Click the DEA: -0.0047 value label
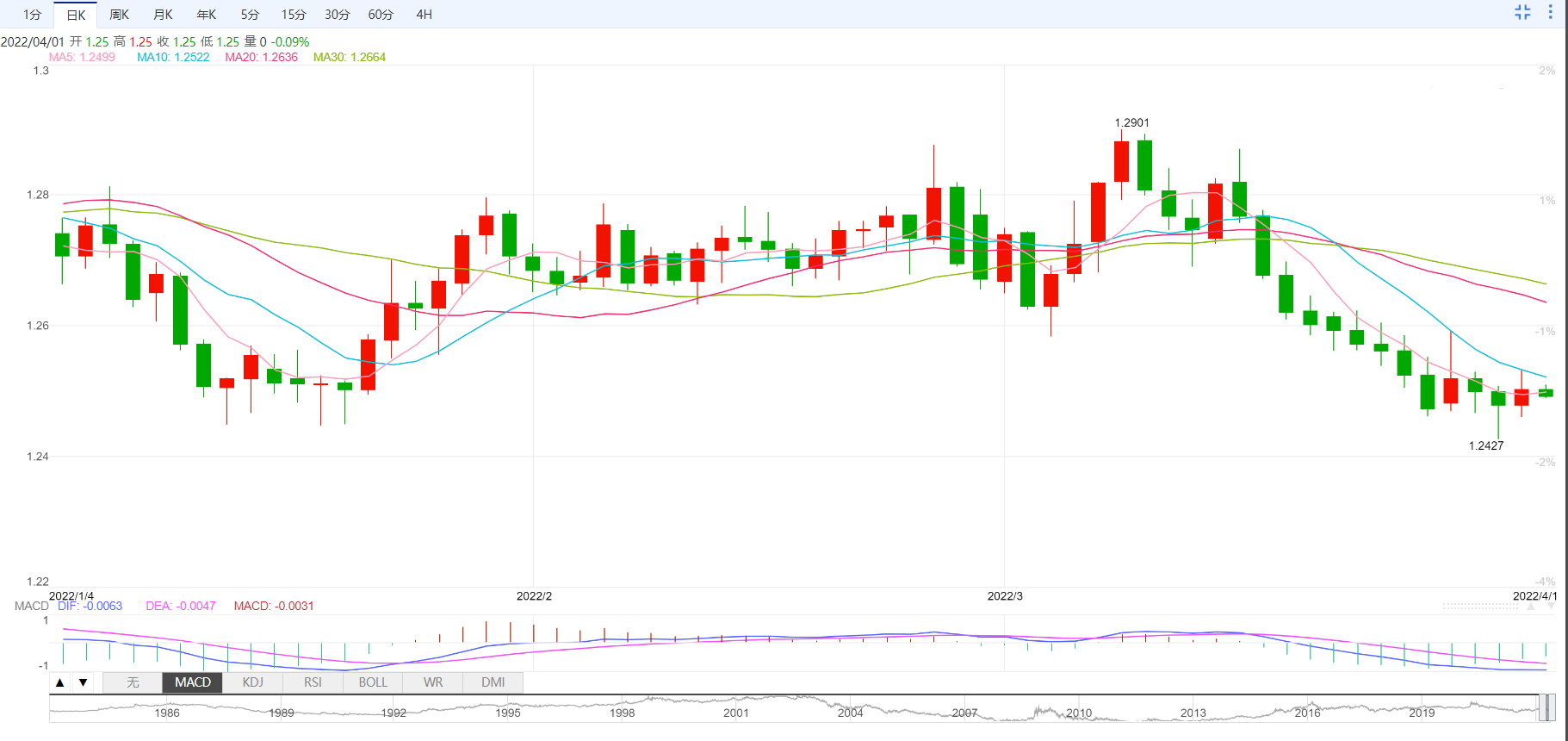This screenshot has height=741, width=1568. 181,606
